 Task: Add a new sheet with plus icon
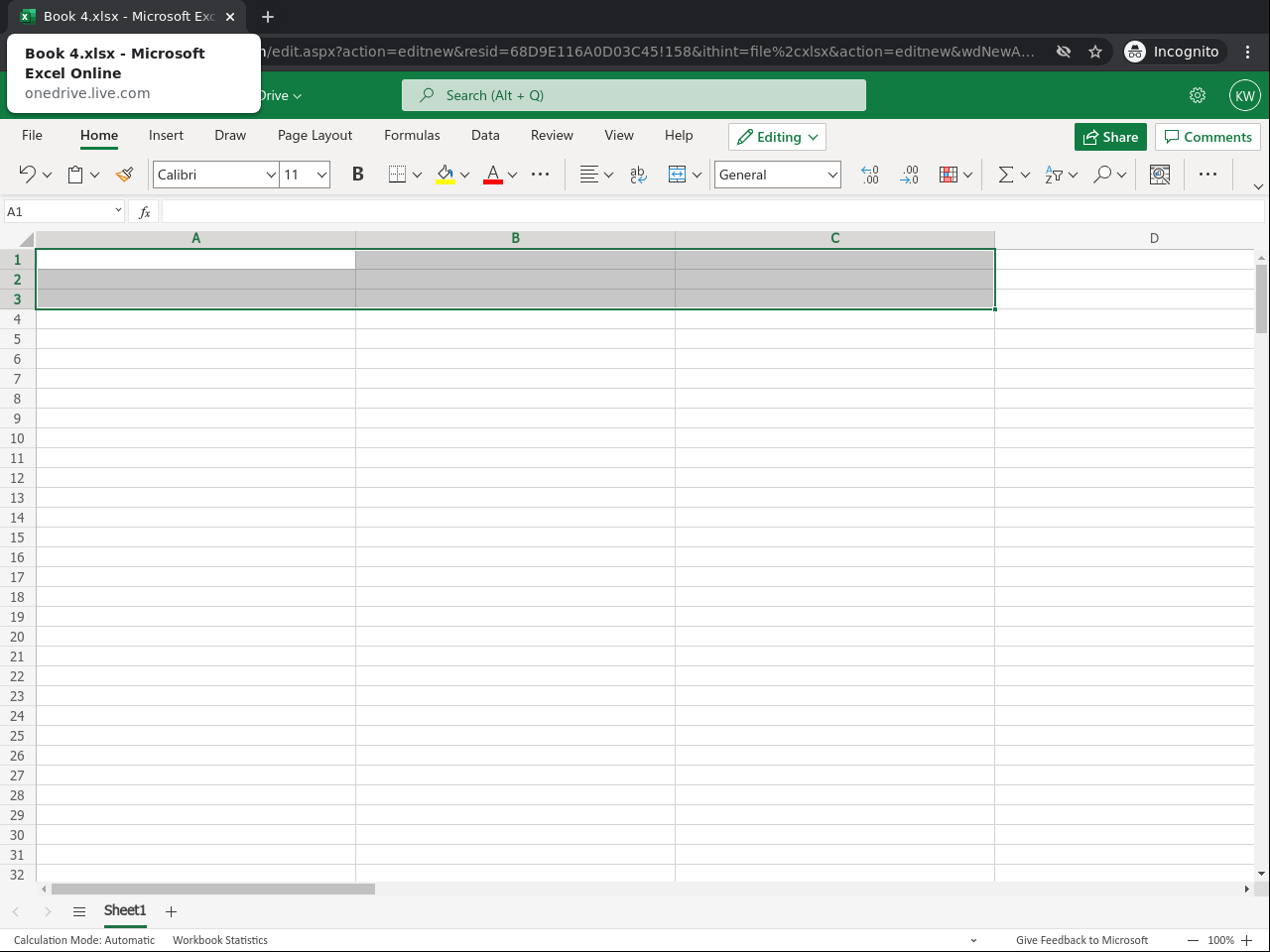(171, 911)
